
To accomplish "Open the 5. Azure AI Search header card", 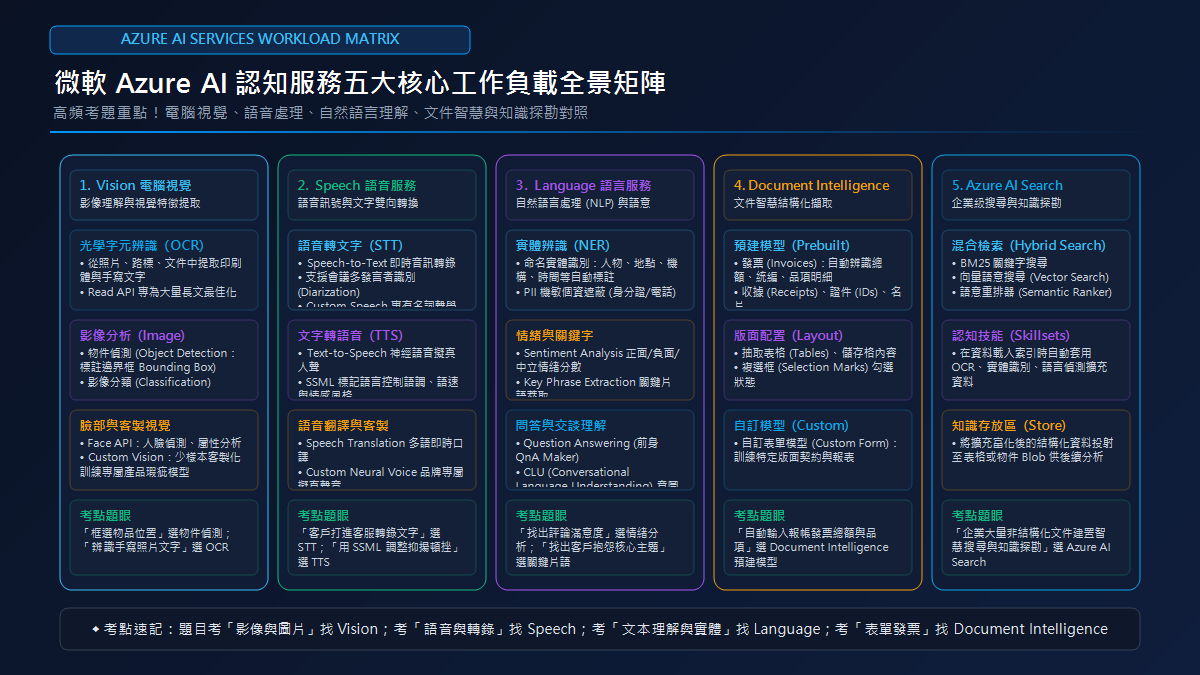I will tap(1036, 194).
